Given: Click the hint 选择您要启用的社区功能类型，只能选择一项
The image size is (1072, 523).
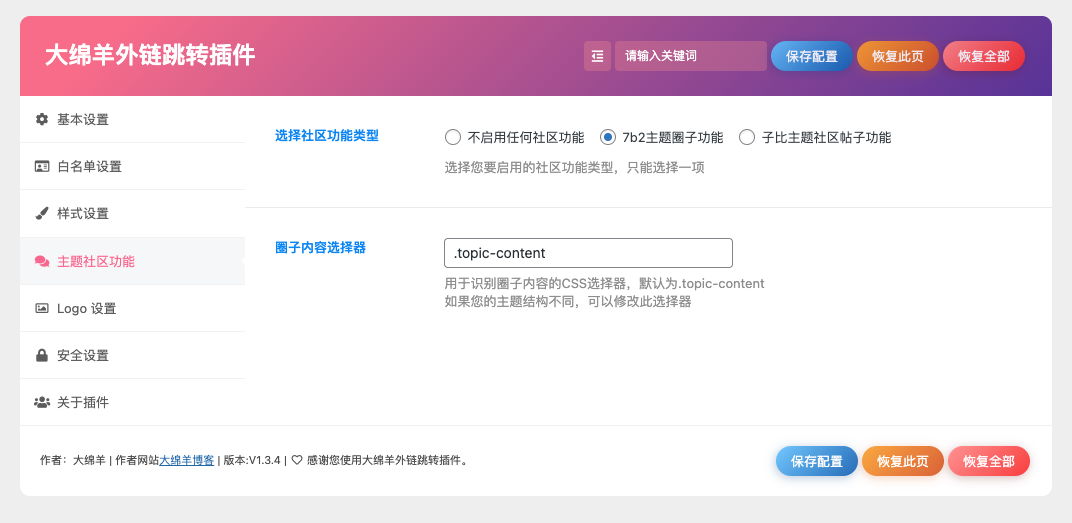Looking at the screenshot, I should 574,167.
